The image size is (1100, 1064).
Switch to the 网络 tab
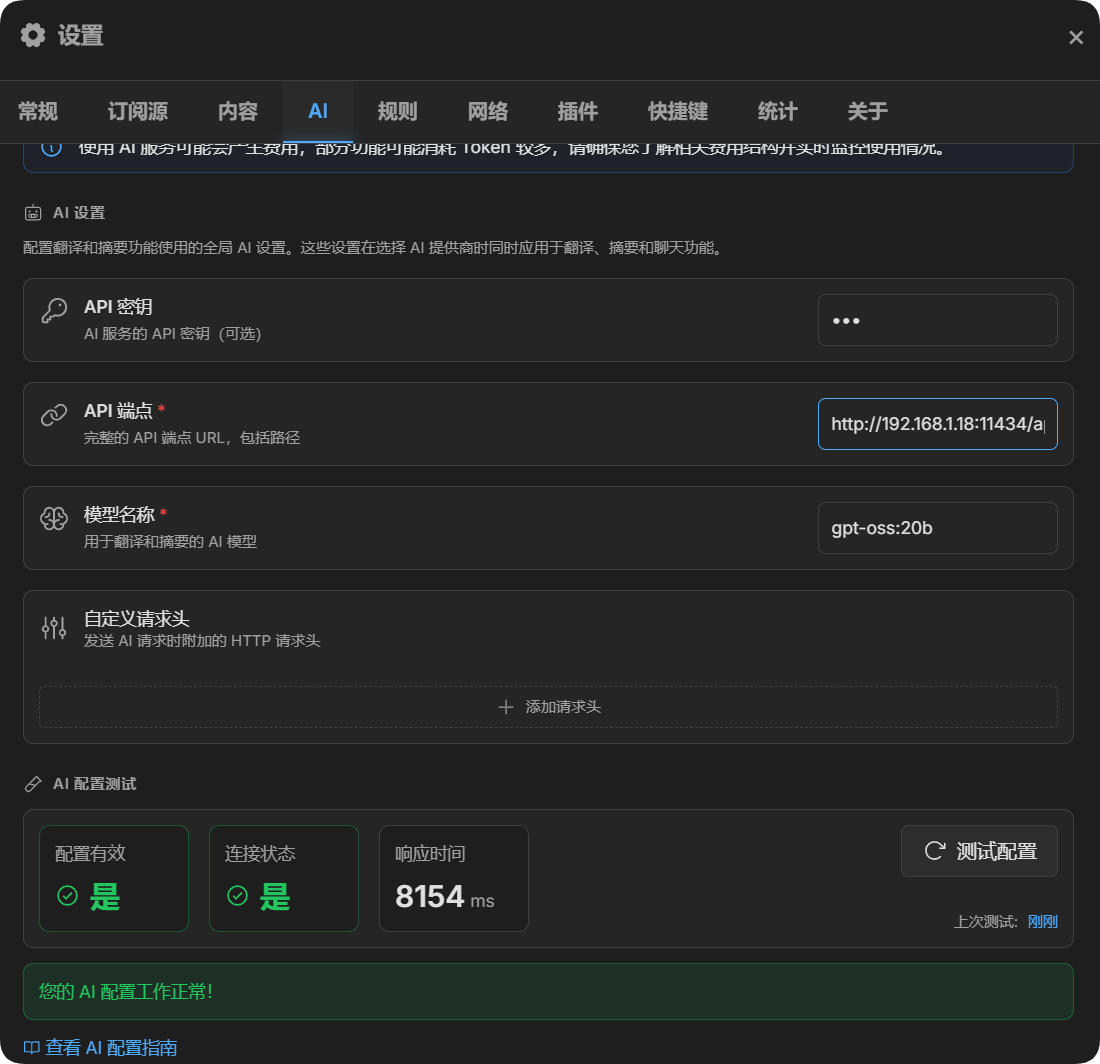[x=487, y=111]
